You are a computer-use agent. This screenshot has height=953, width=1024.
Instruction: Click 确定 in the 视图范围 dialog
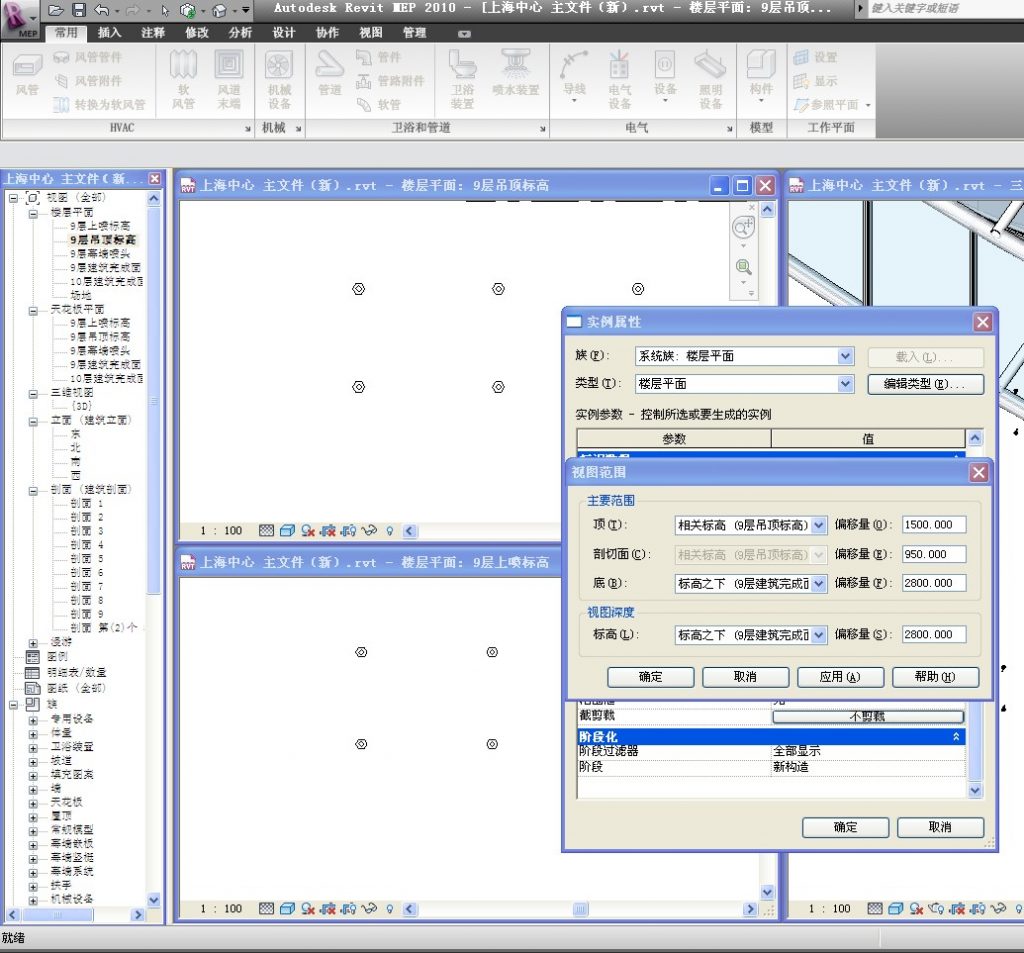pos(650,677)
